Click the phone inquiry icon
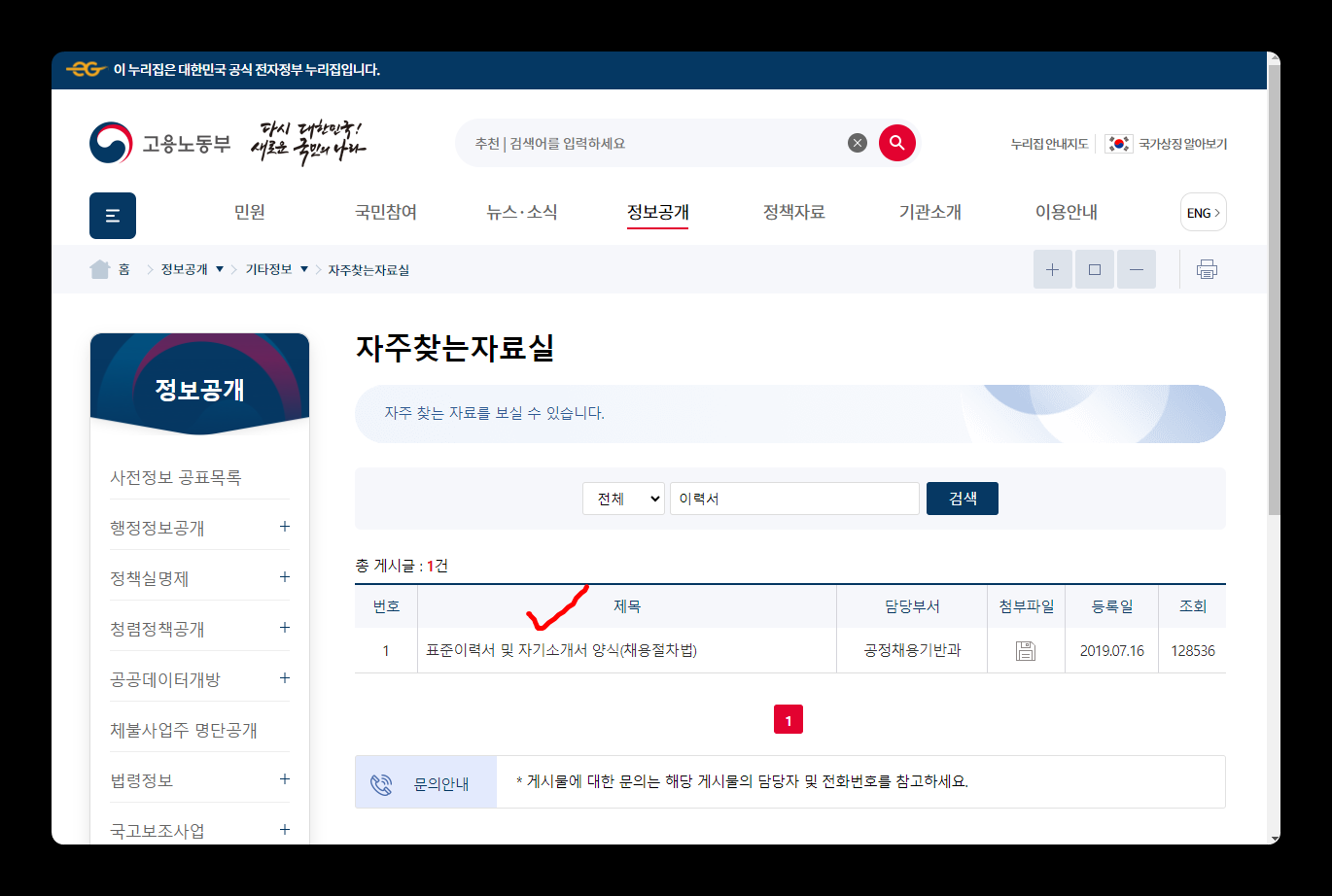Viewport: 1332px width, 896px height. point(380,784)
